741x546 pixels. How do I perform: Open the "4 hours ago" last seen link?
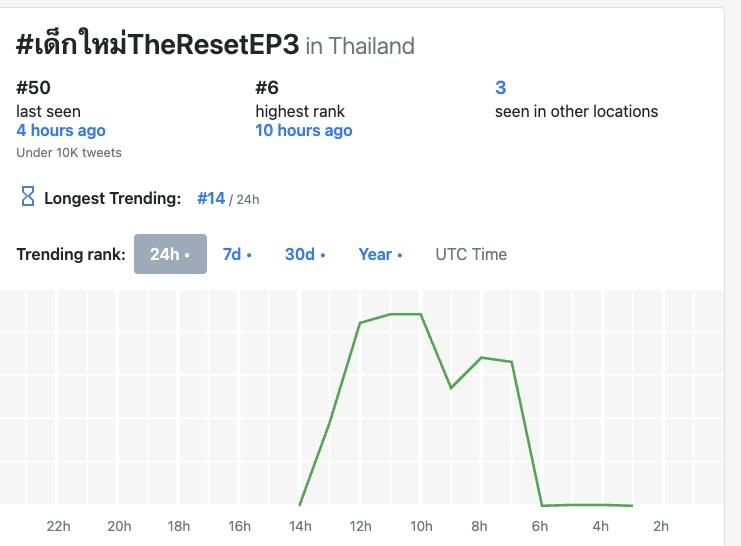(61, 130)
